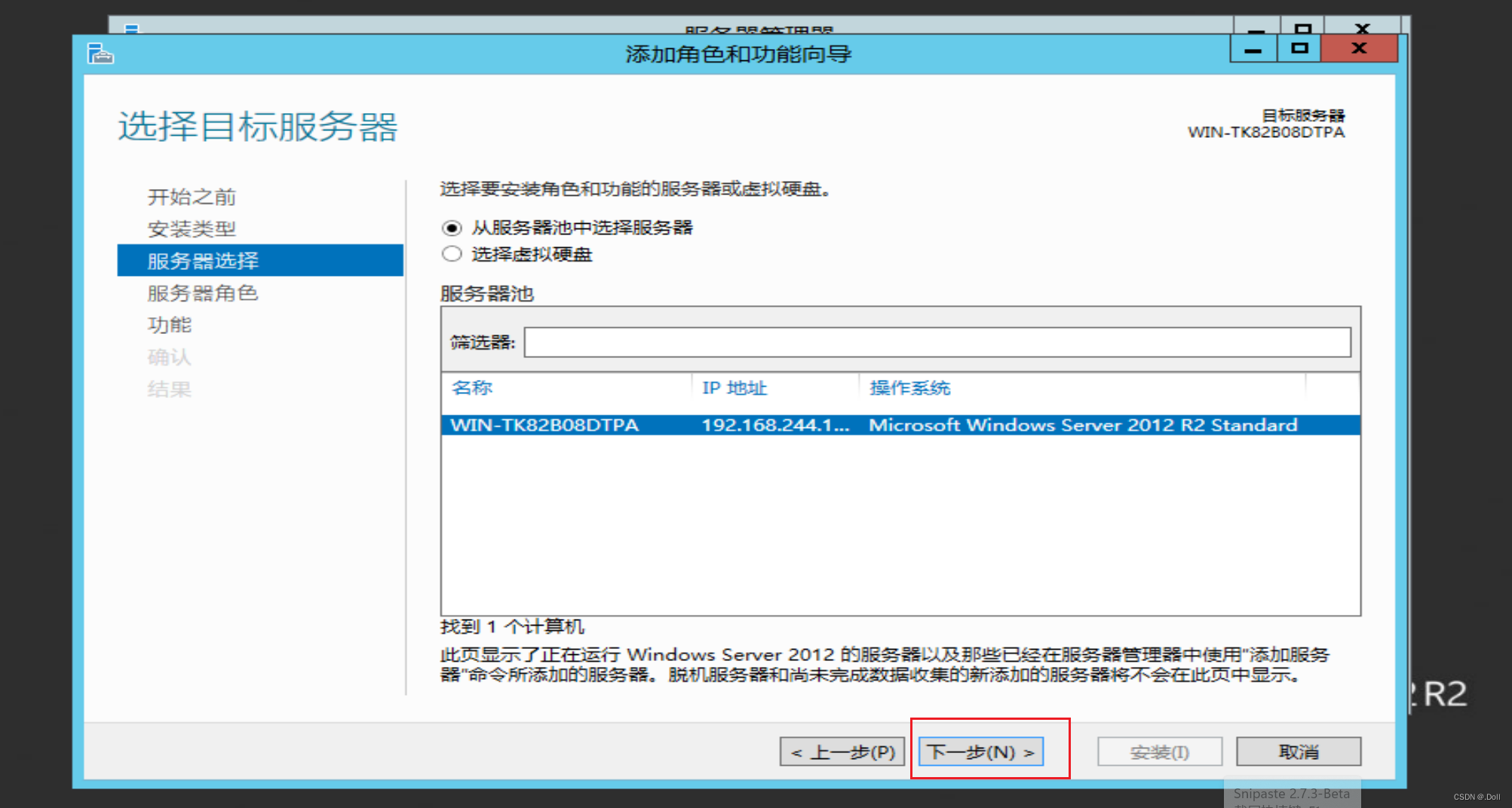This screenshot has width=1512, height=808.
Task: Minimize the Server Manager window behind
Action: (1256, 28)
